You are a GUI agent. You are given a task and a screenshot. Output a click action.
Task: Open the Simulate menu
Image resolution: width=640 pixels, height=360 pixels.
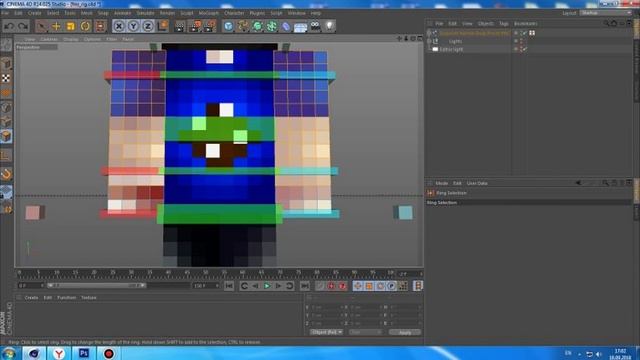(145, 13)
